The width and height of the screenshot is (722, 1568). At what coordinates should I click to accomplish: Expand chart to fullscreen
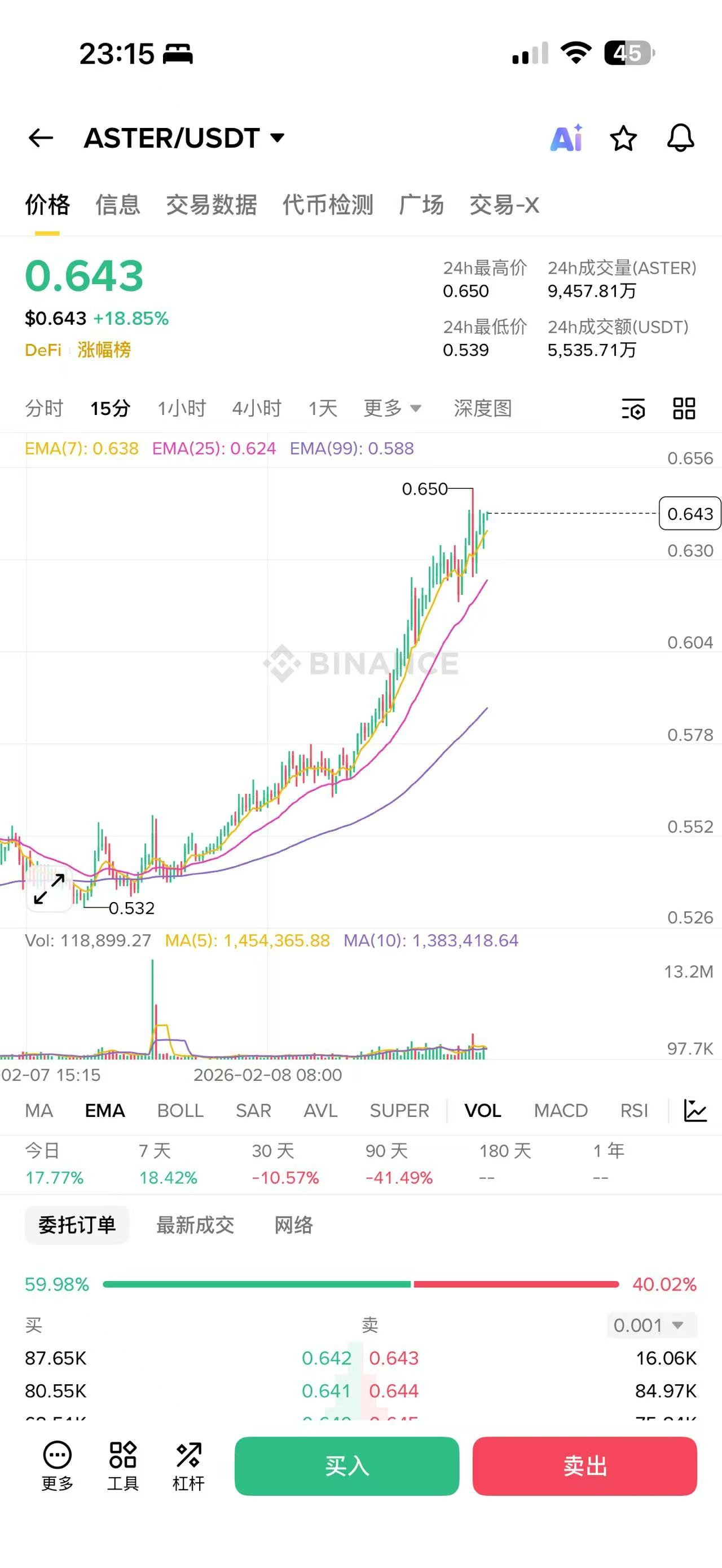pos(49,889)
